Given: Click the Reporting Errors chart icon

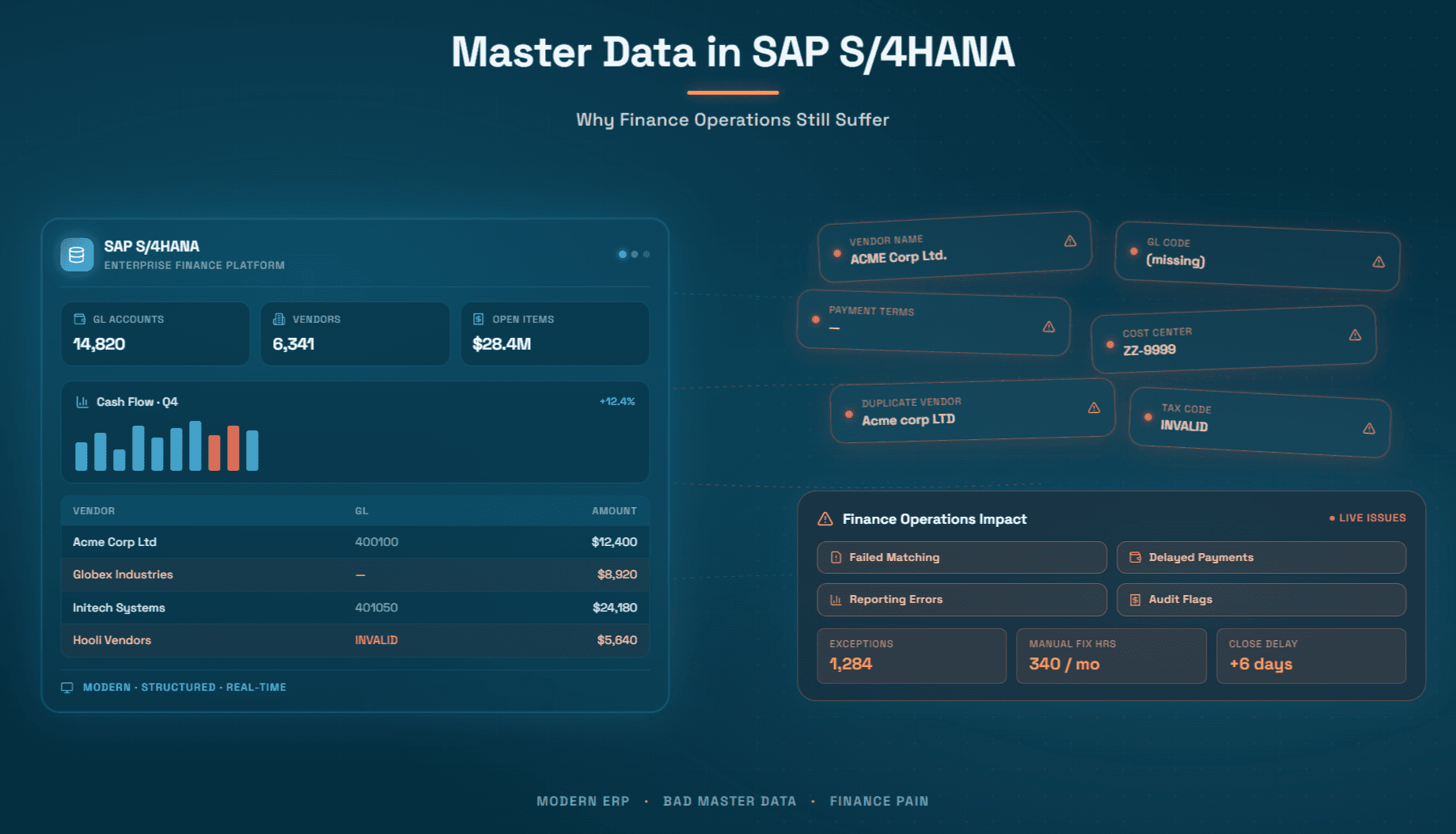Looking at the screenshot, I should pos(836,600).
